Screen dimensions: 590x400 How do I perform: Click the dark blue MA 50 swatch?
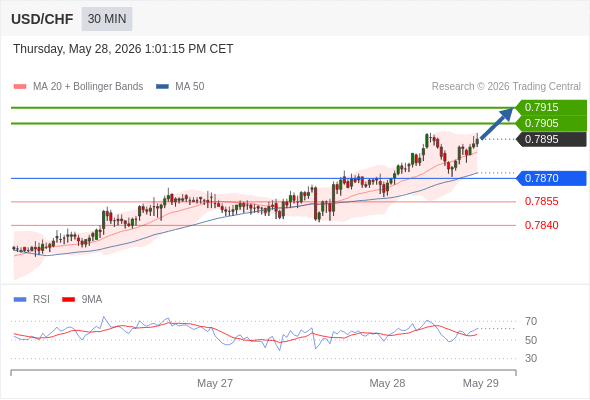(162, 87)
